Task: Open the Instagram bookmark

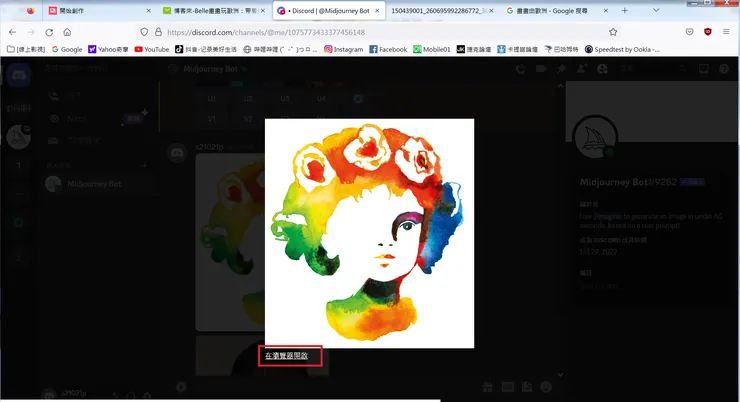Action: [344, 49]
